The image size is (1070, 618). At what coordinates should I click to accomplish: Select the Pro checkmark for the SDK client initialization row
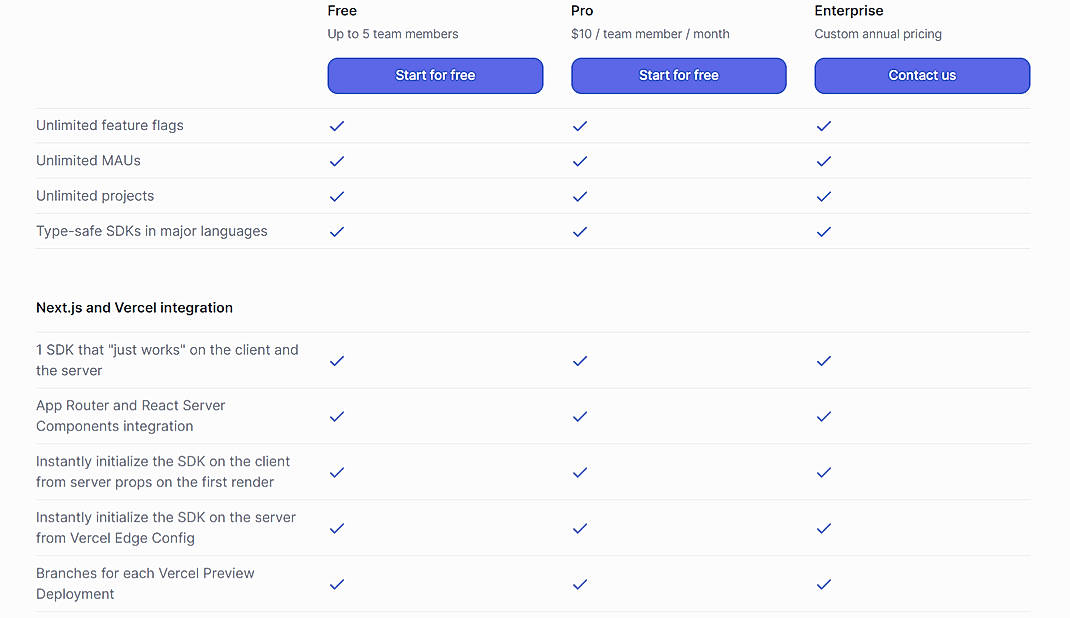580,473
